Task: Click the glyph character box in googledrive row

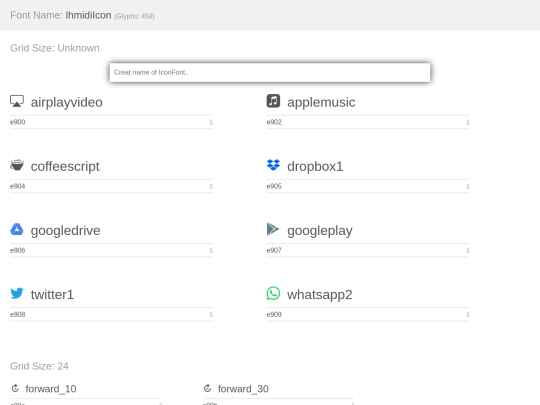Action: click(x=211, y=250)
